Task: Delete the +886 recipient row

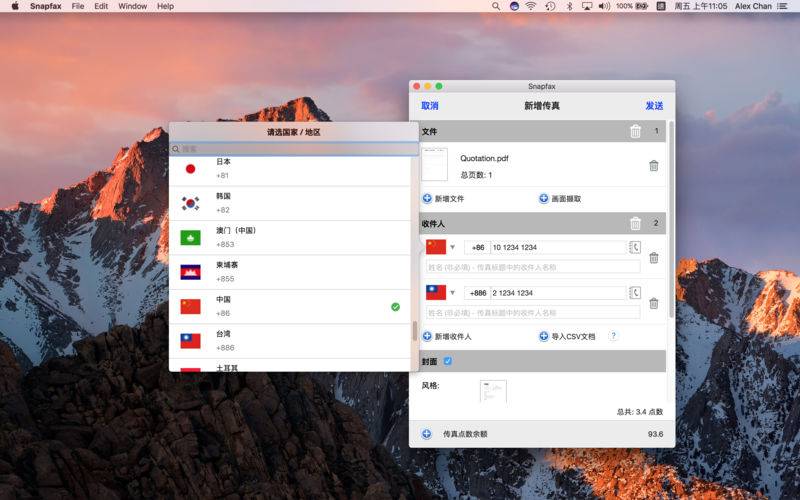Action: tap(654, 304)
